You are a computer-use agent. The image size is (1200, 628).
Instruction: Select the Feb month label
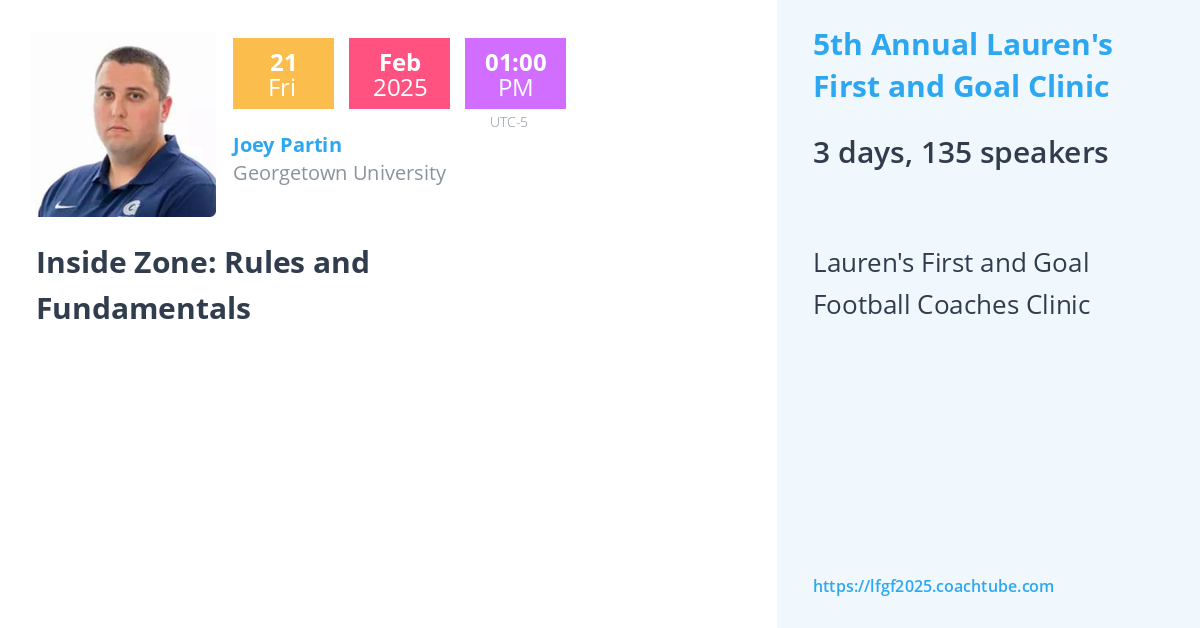[x=399, y=62]
